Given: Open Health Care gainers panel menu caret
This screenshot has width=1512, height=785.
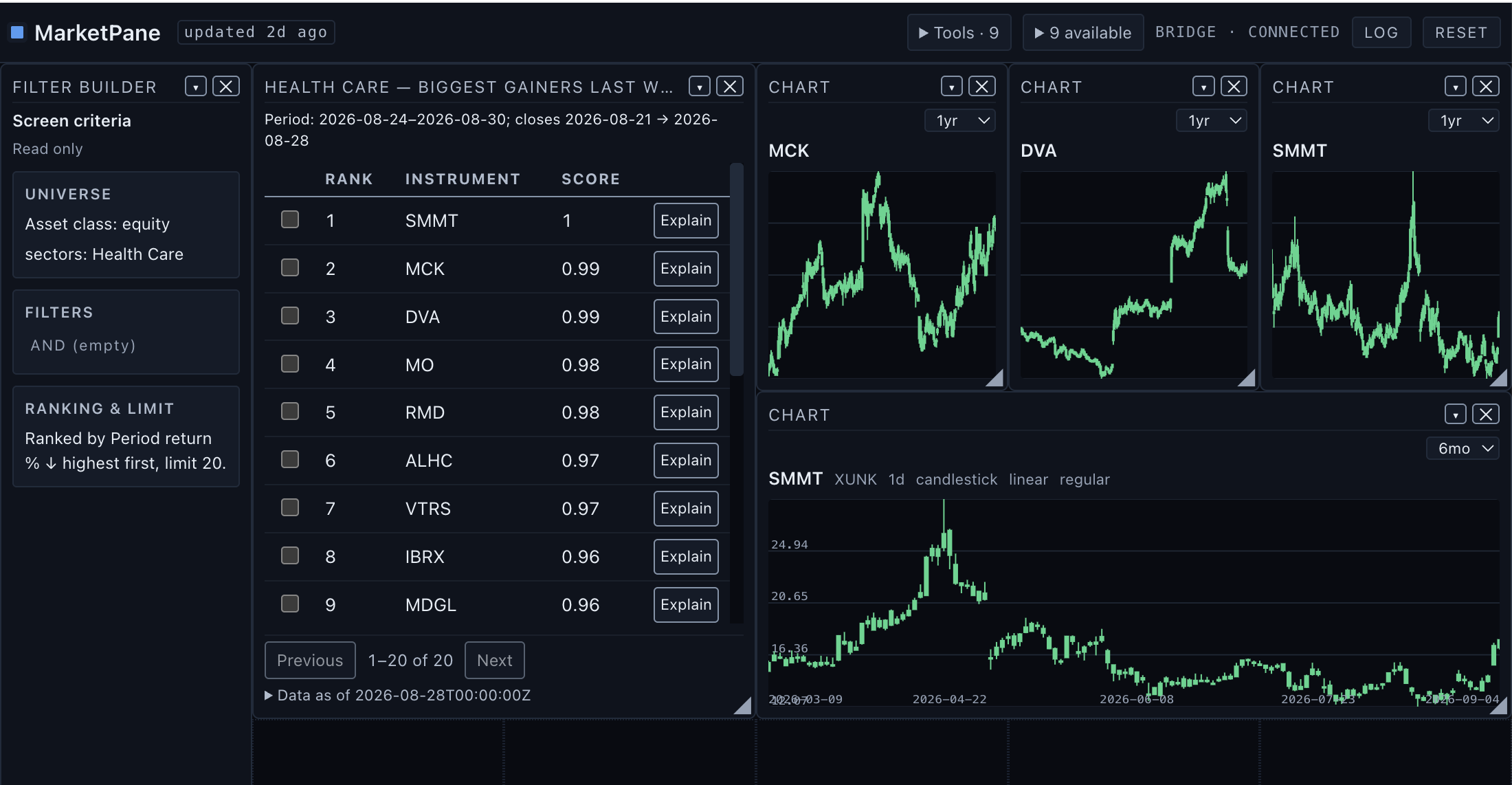Looking at the screenshot, I should click(x=700, y=87).
